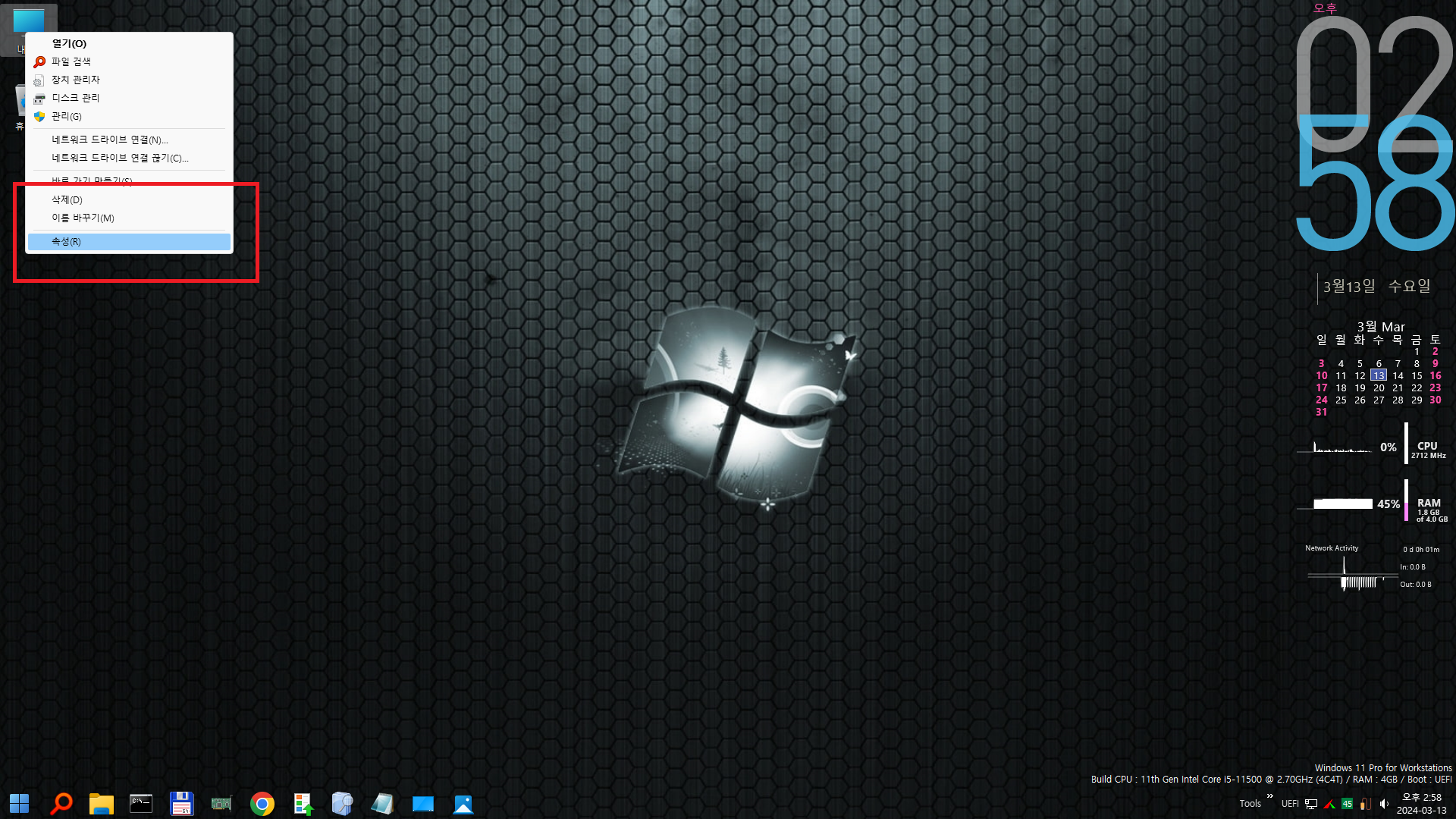Click the red magnifier icon beside 파일 검색
Viewport: 1456px width, 819px height.
(39, 61)
